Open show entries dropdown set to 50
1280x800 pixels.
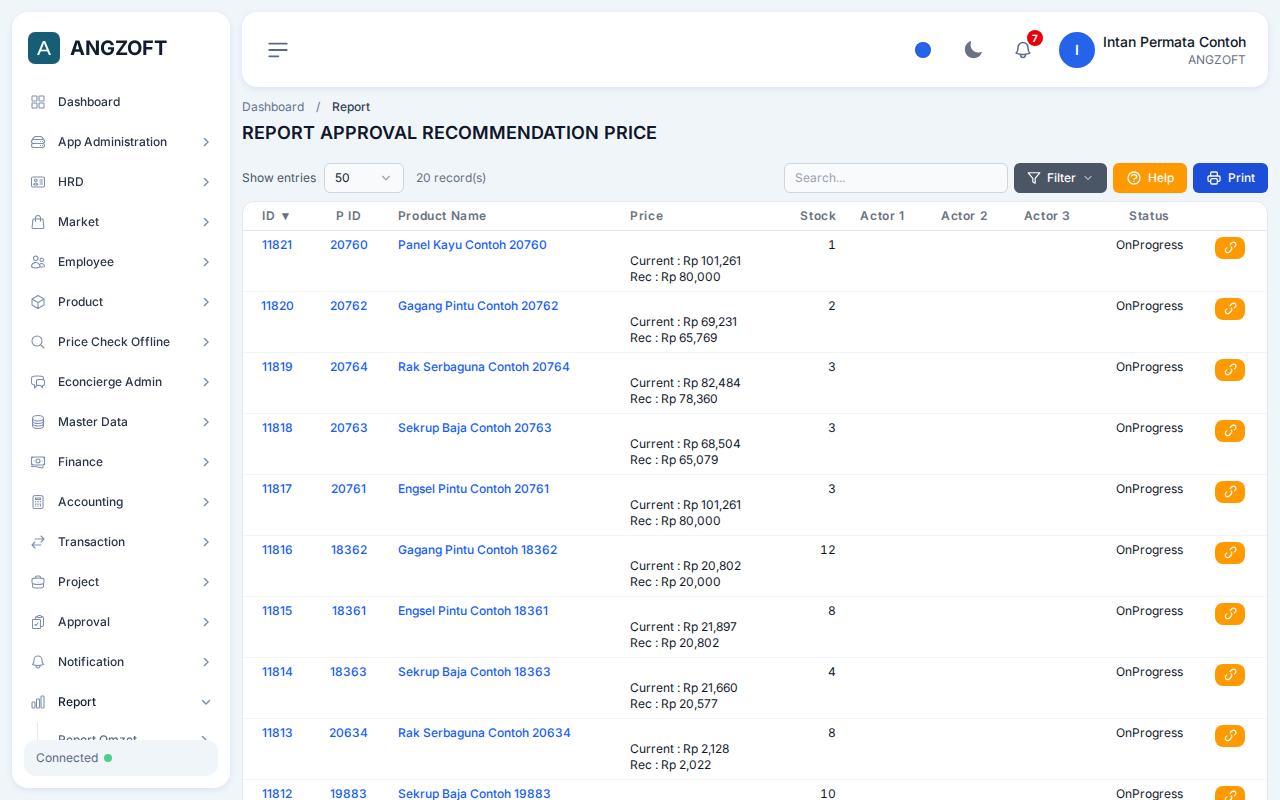(x=364, y=178)
